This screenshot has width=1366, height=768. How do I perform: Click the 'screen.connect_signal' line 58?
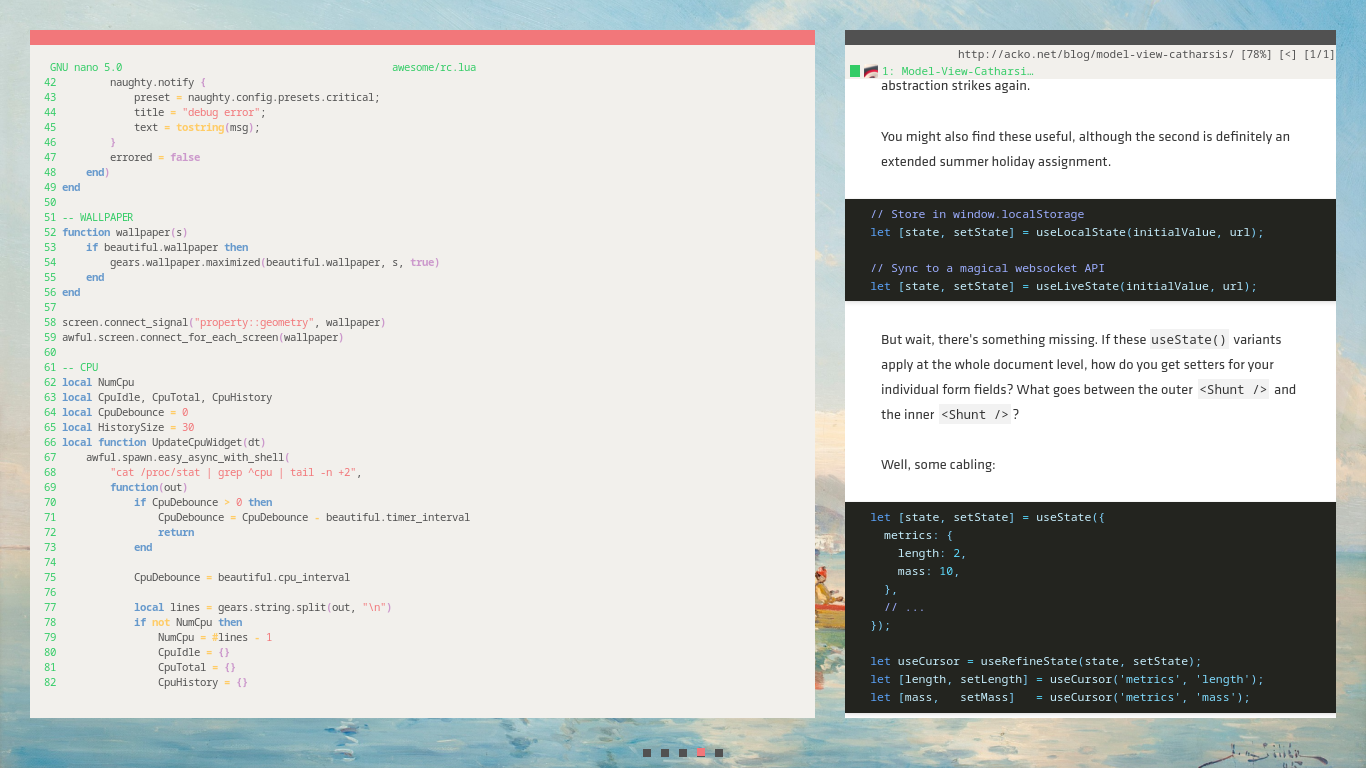point(224,322)
